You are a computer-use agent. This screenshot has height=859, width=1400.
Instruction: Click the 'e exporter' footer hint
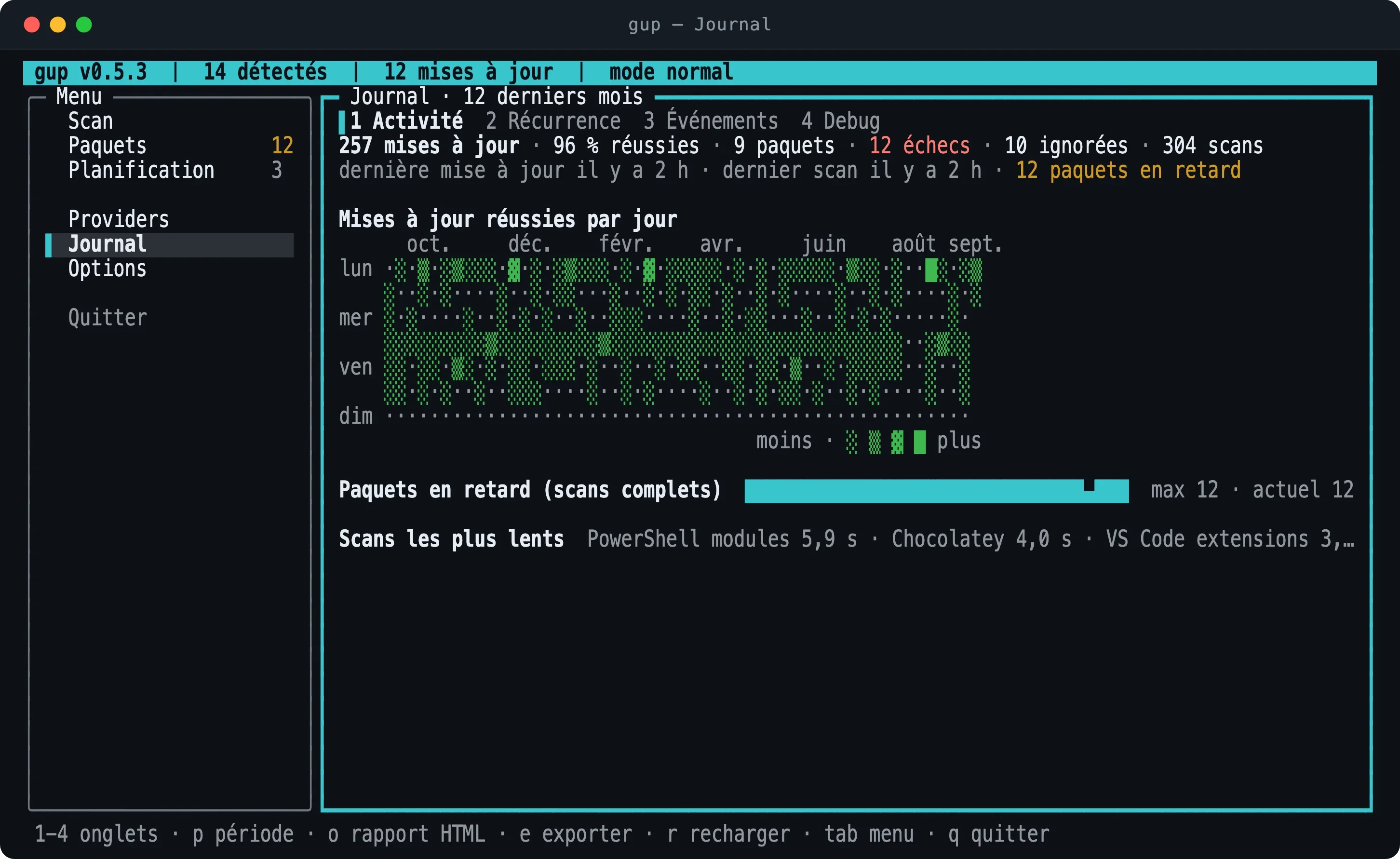pyautogui.click(x=576, y=834)
